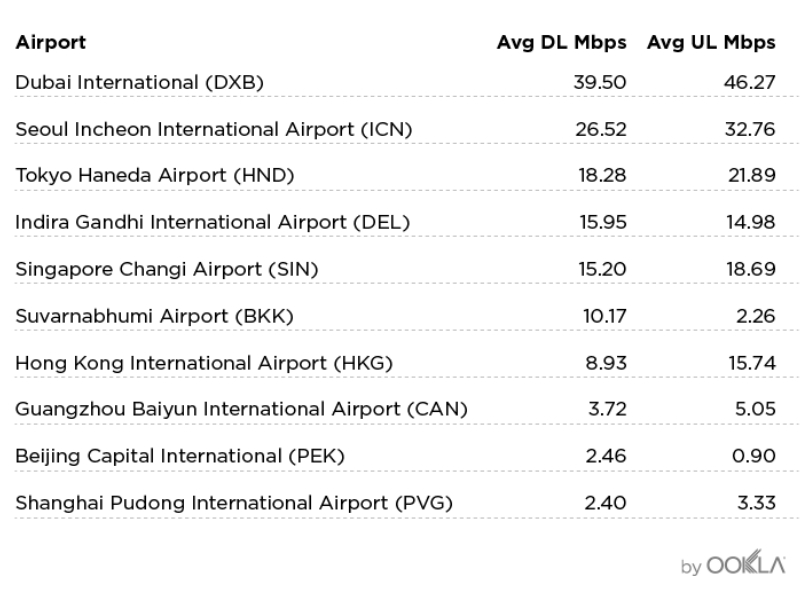Select Guangzhou Baiyun International Airport (CAN) row
The height and width of the screenshot is (600, 805).
point(241,409)
